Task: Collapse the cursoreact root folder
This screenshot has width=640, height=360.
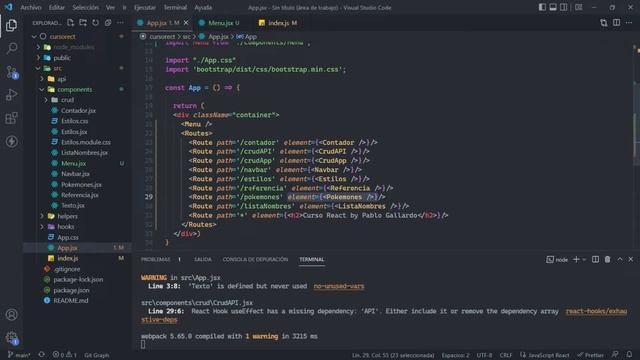Action: tap(34, 37)
